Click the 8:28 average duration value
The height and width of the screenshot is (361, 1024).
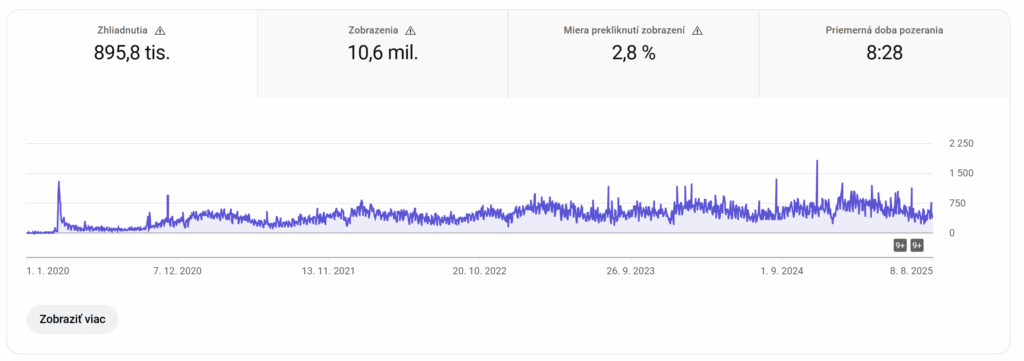884,53
